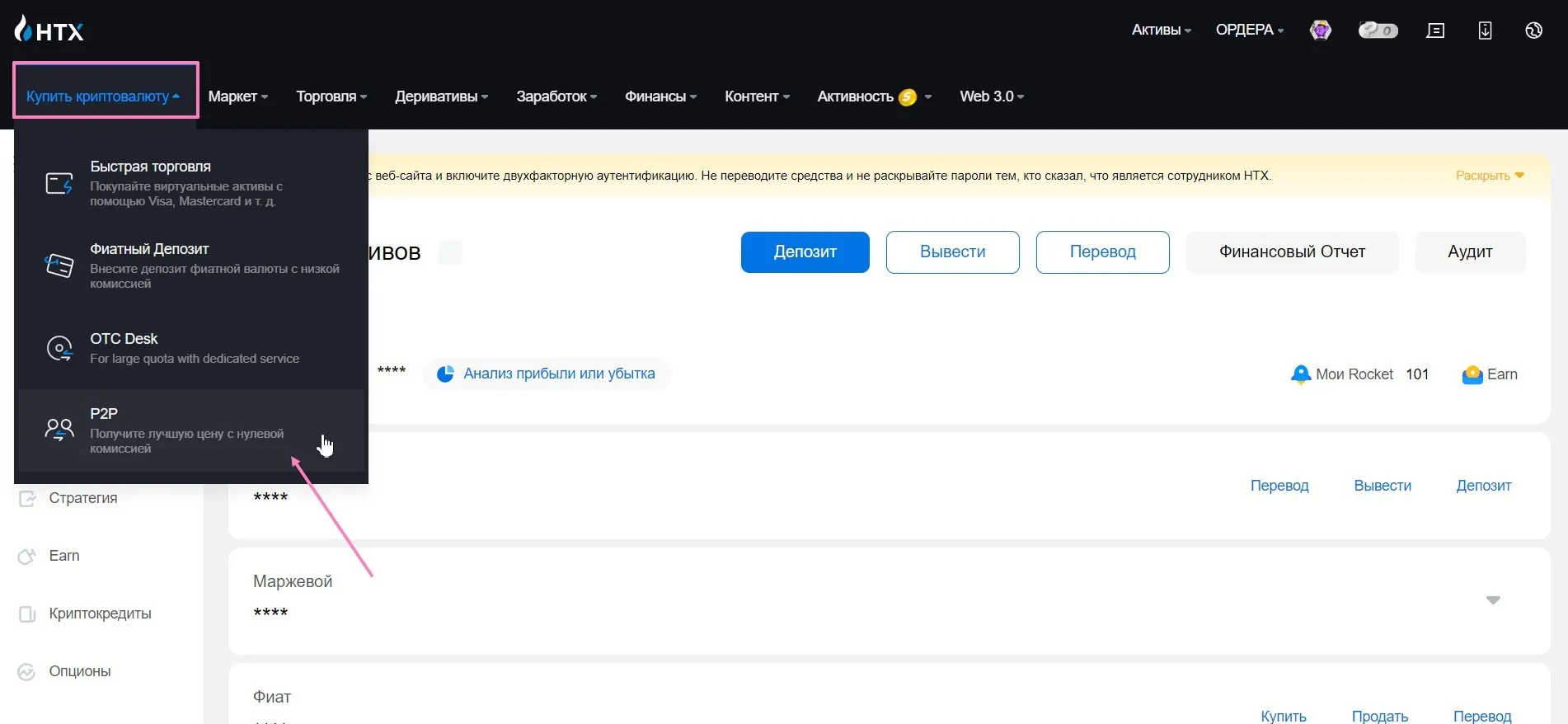
Task: Click the blue Депозит button
Action: tap(805, 252)
